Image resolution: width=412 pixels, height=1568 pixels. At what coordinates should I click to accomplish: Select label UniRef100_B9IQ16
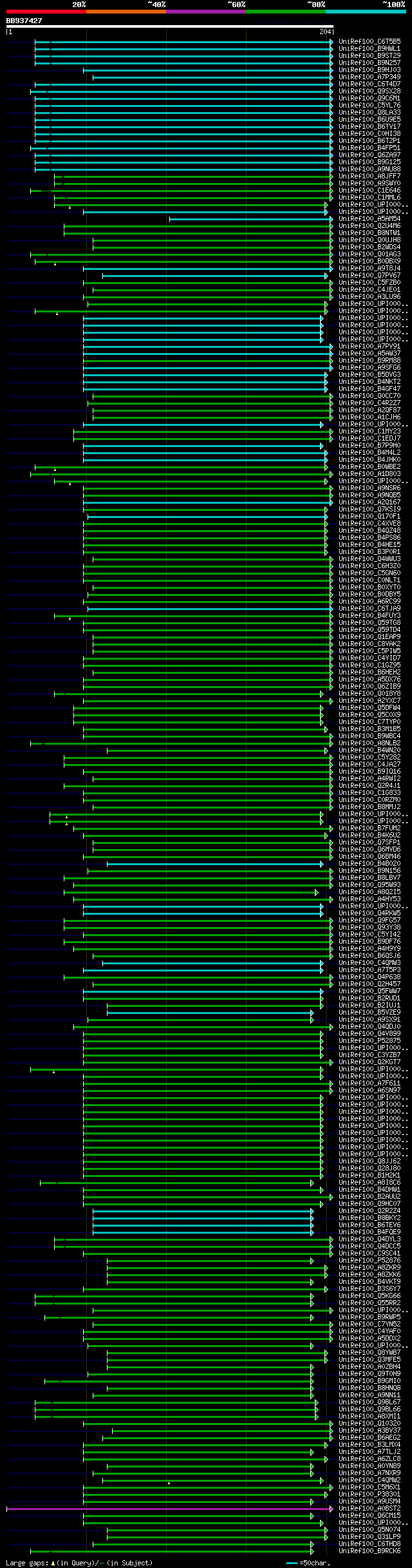pos(370,772)
